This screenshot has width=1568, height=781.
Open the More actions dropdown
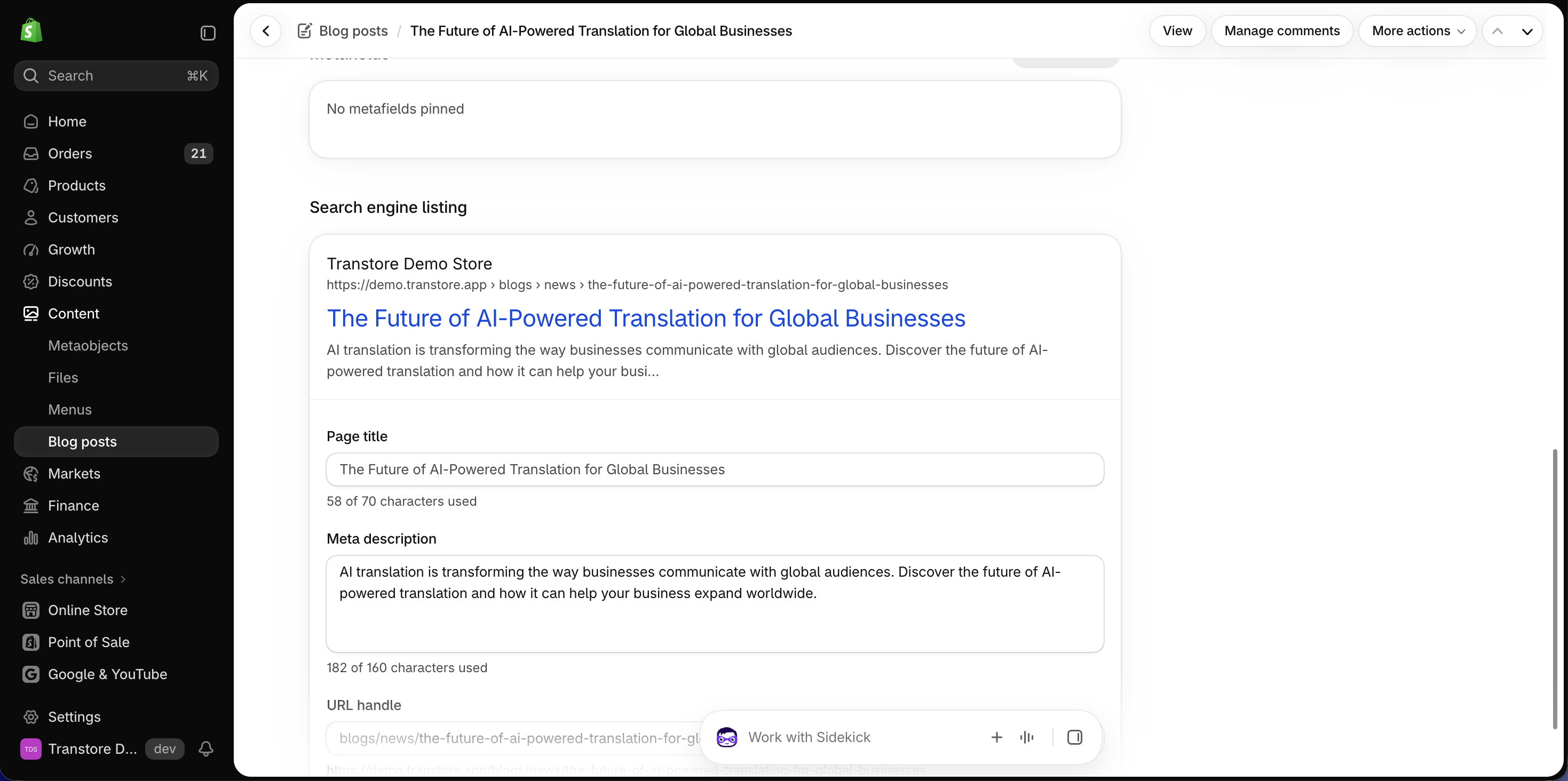pyautogui.click(x=1417, y=31)
